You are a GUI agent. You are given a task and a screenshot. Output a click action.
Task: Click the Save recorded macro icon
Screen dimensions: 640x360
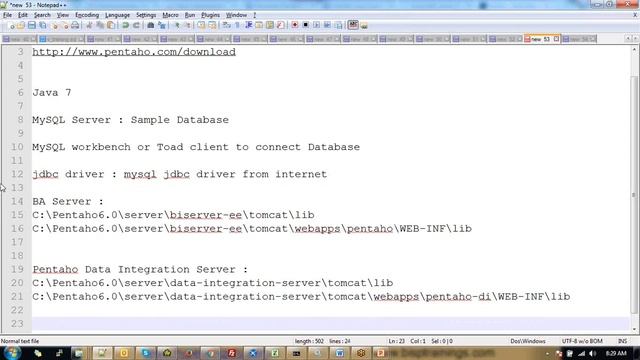click(x=338, y=25)
